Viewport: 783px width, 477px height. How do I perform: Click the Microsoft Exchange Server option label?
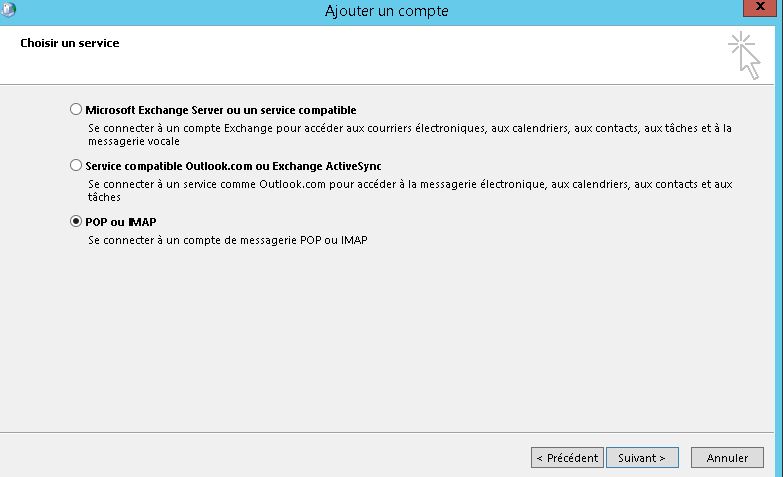coord(221,110)
